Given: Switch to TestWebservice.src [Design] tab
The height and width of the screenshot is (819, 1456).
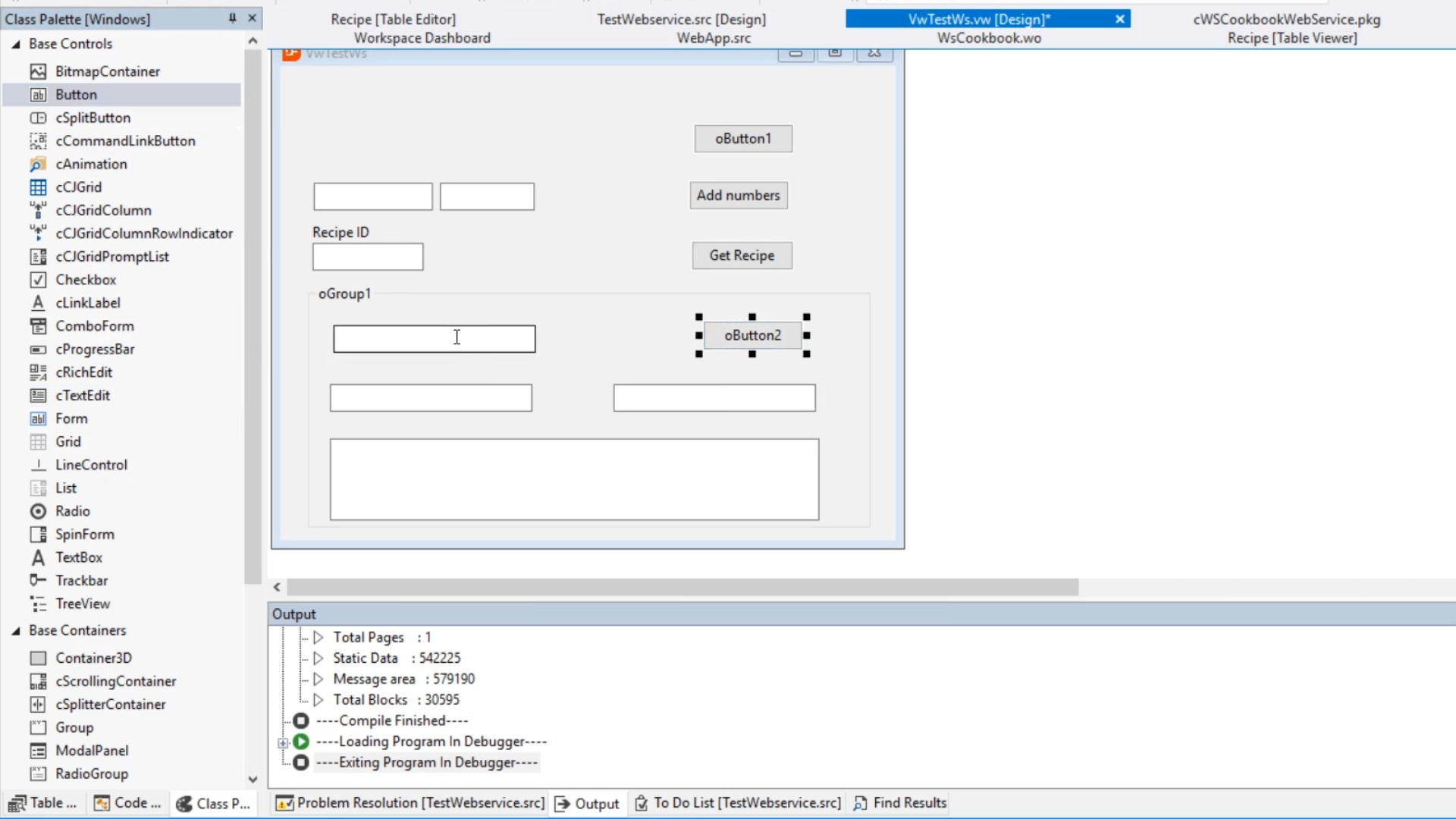Looking at the screenshot, I should 681,19.
